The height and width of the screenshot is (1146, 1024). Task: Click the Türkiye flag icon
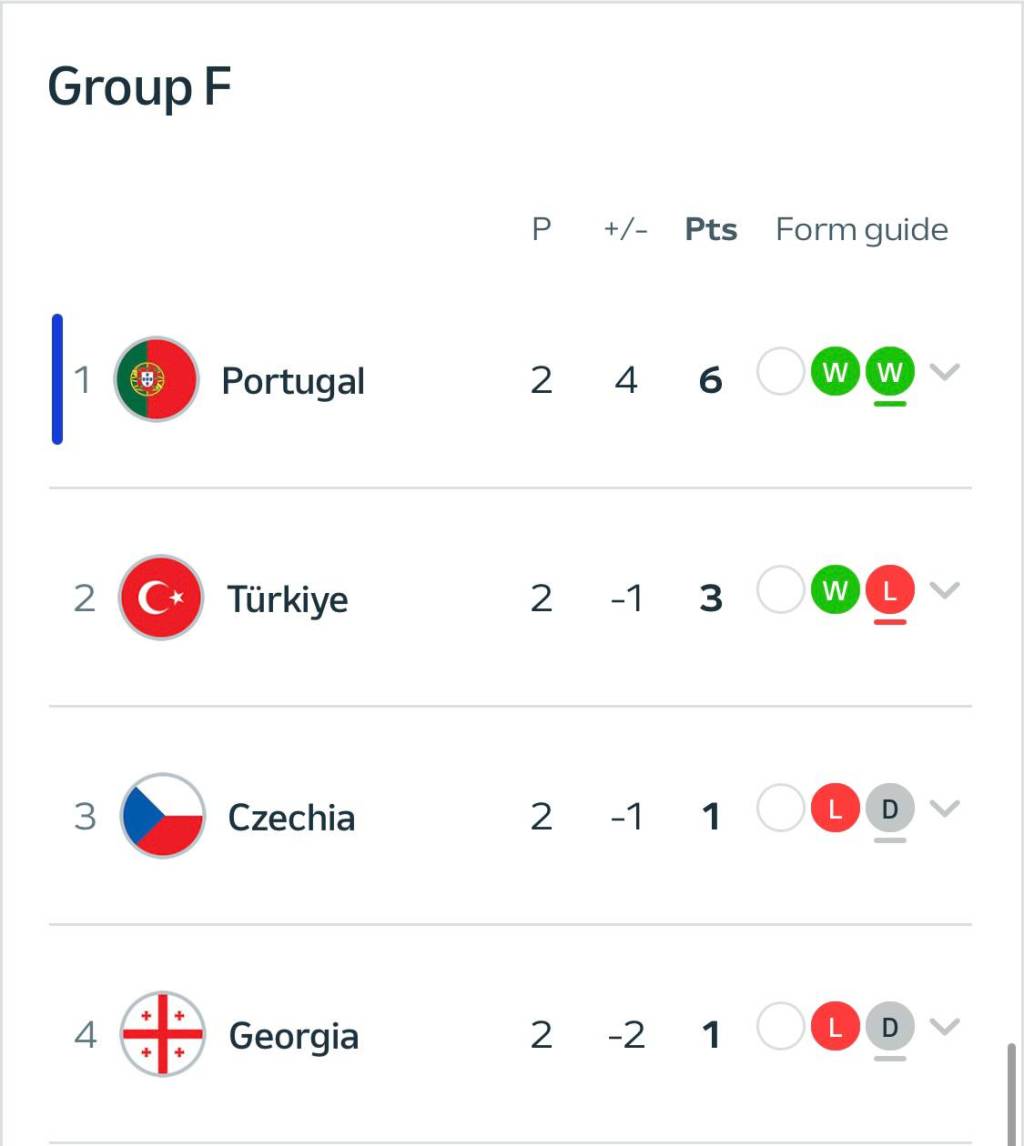(160, 598)
